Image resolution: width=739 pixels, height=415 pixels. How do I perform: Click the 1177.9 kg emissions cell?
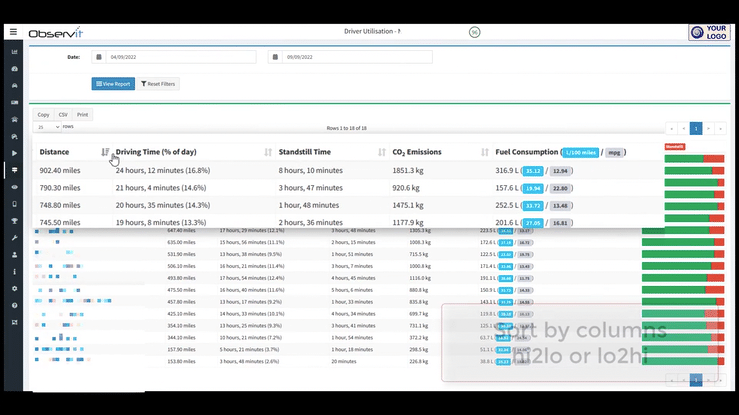tap(408, 222)
